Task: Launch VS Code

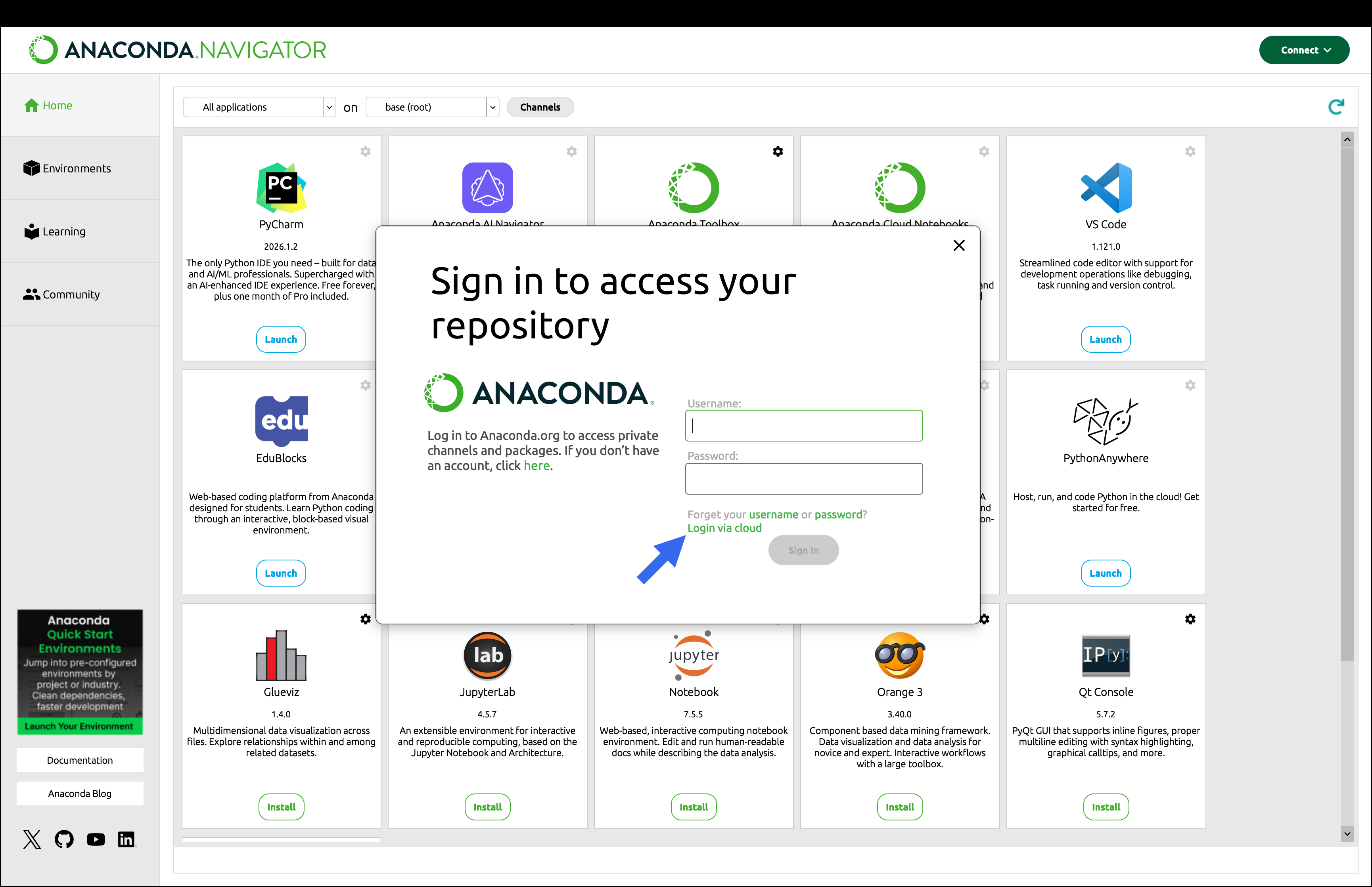Action: pyautogui.click(x=1106, y=339)
